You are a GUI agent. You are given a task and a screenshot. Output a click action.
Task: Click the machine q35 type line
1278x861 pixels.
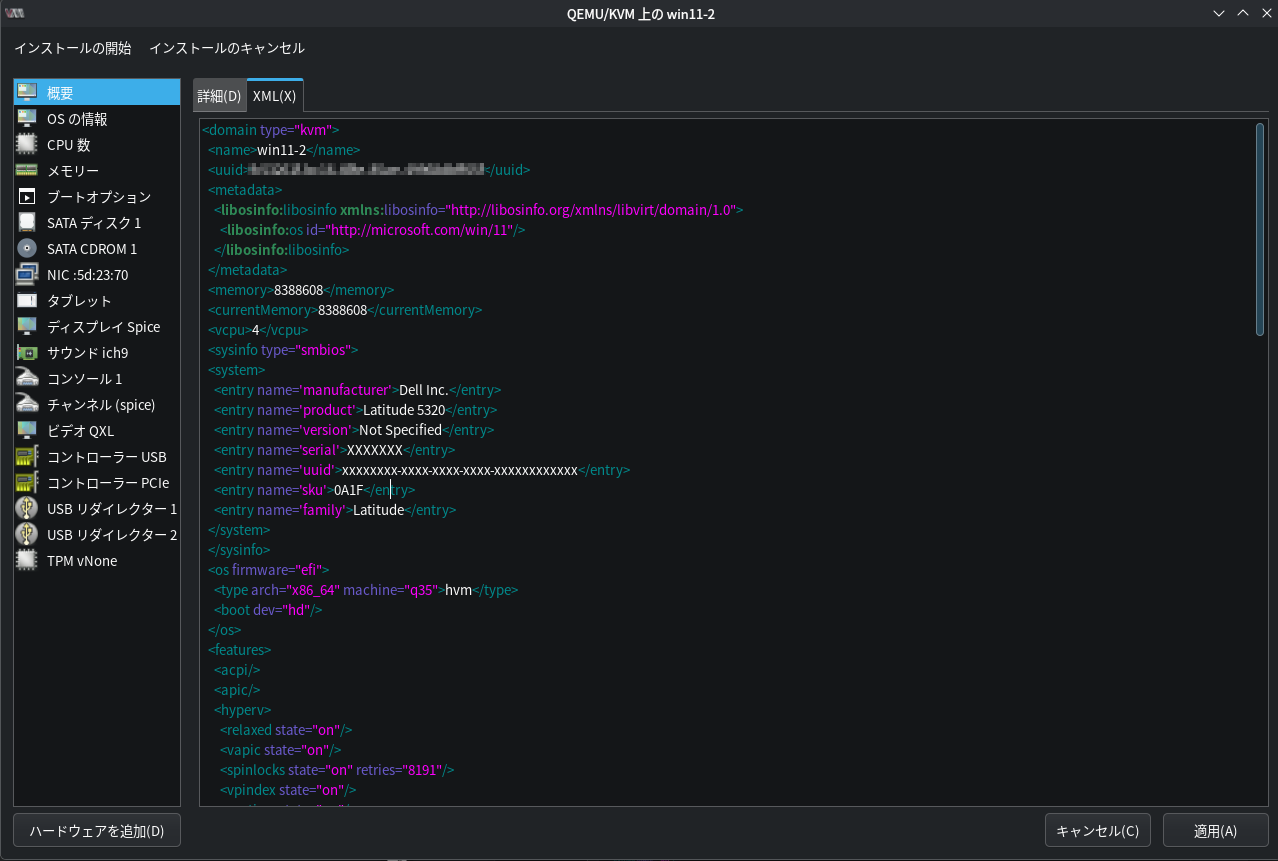[366, 590]
